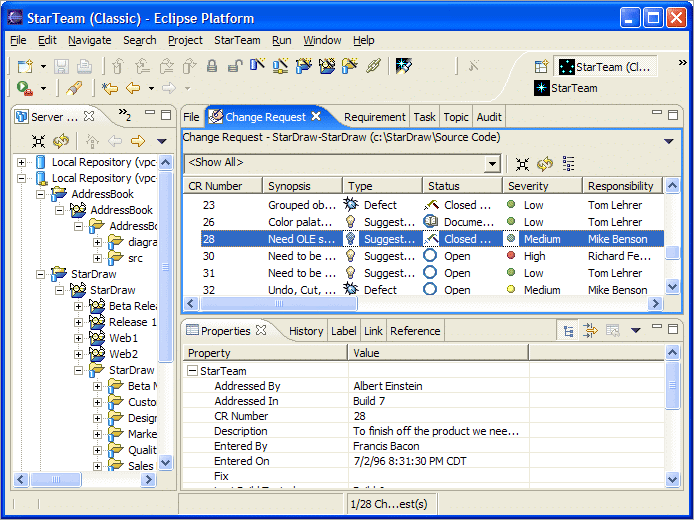Open the New wizard dropdown arrow
694x520 pixels.
(x=43, y=67)
